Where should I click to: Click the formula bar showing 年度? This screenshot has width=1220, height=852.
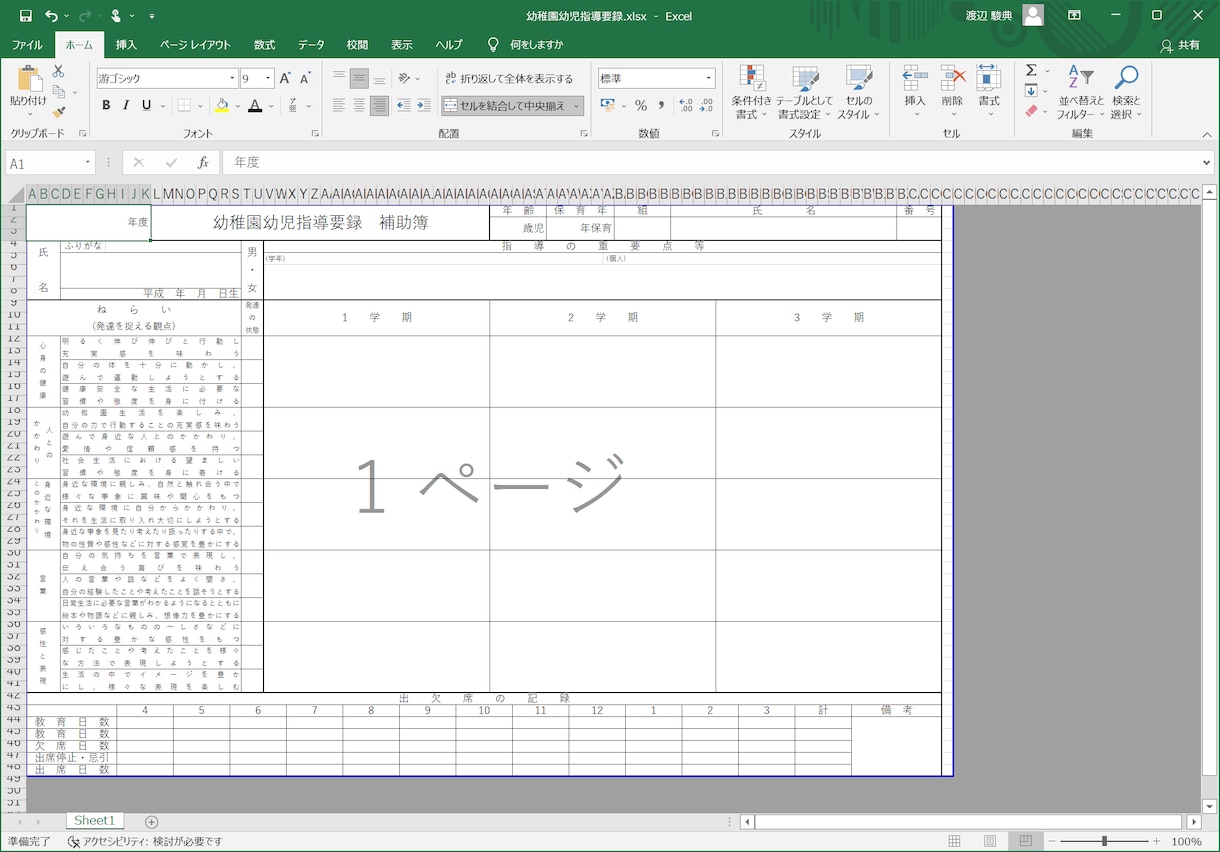717,163
